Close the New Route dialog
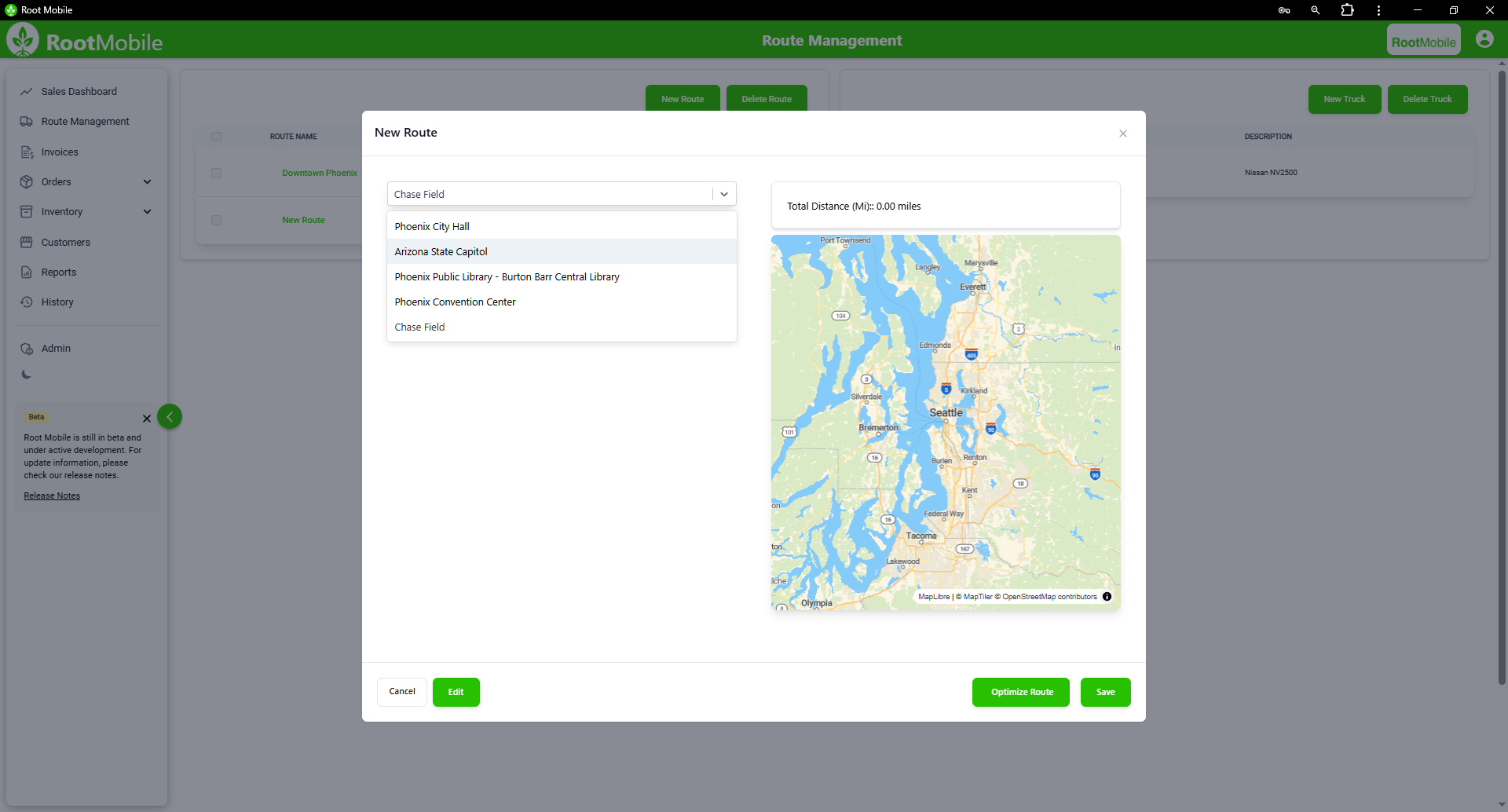This screenshot has width=1508, height=812. pyautogui.click(x=1123, y=134)
